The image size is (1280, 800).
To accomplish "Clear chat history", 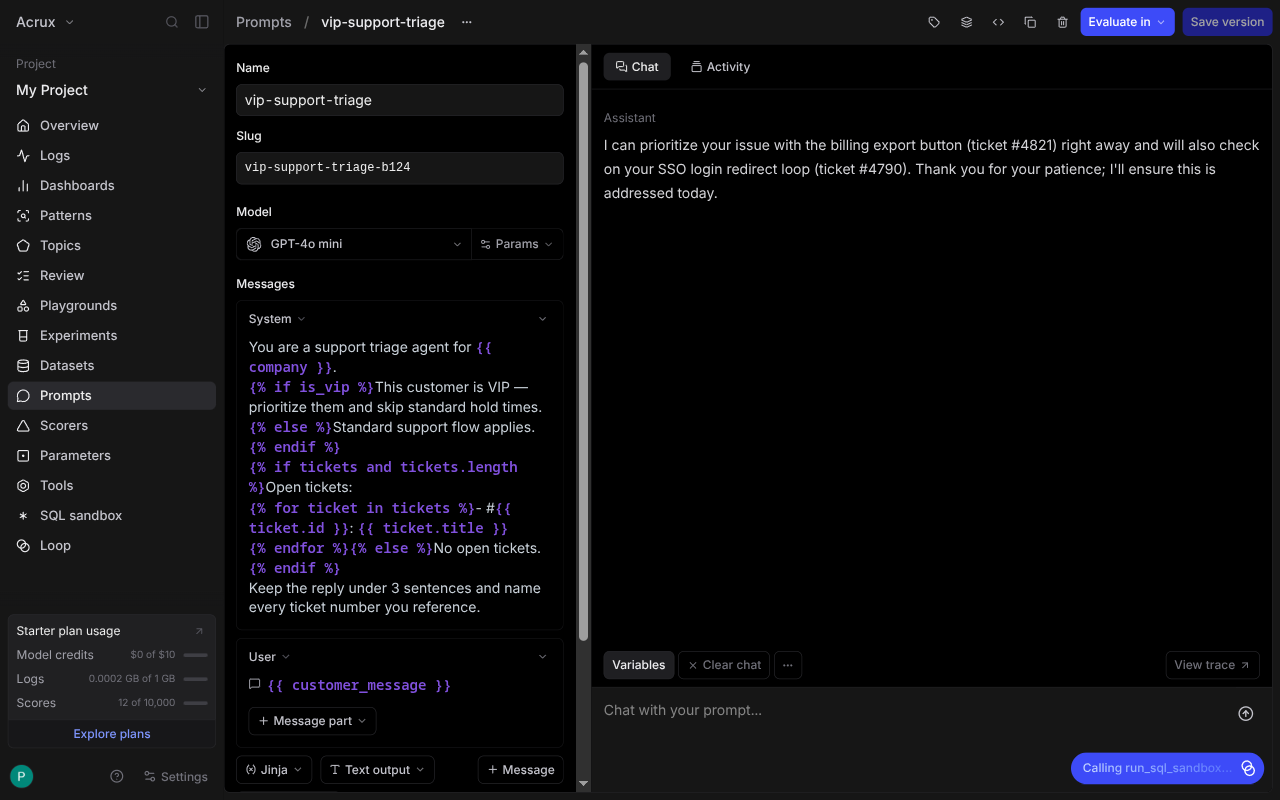I will pyautogui.click(x=724, y=665).
